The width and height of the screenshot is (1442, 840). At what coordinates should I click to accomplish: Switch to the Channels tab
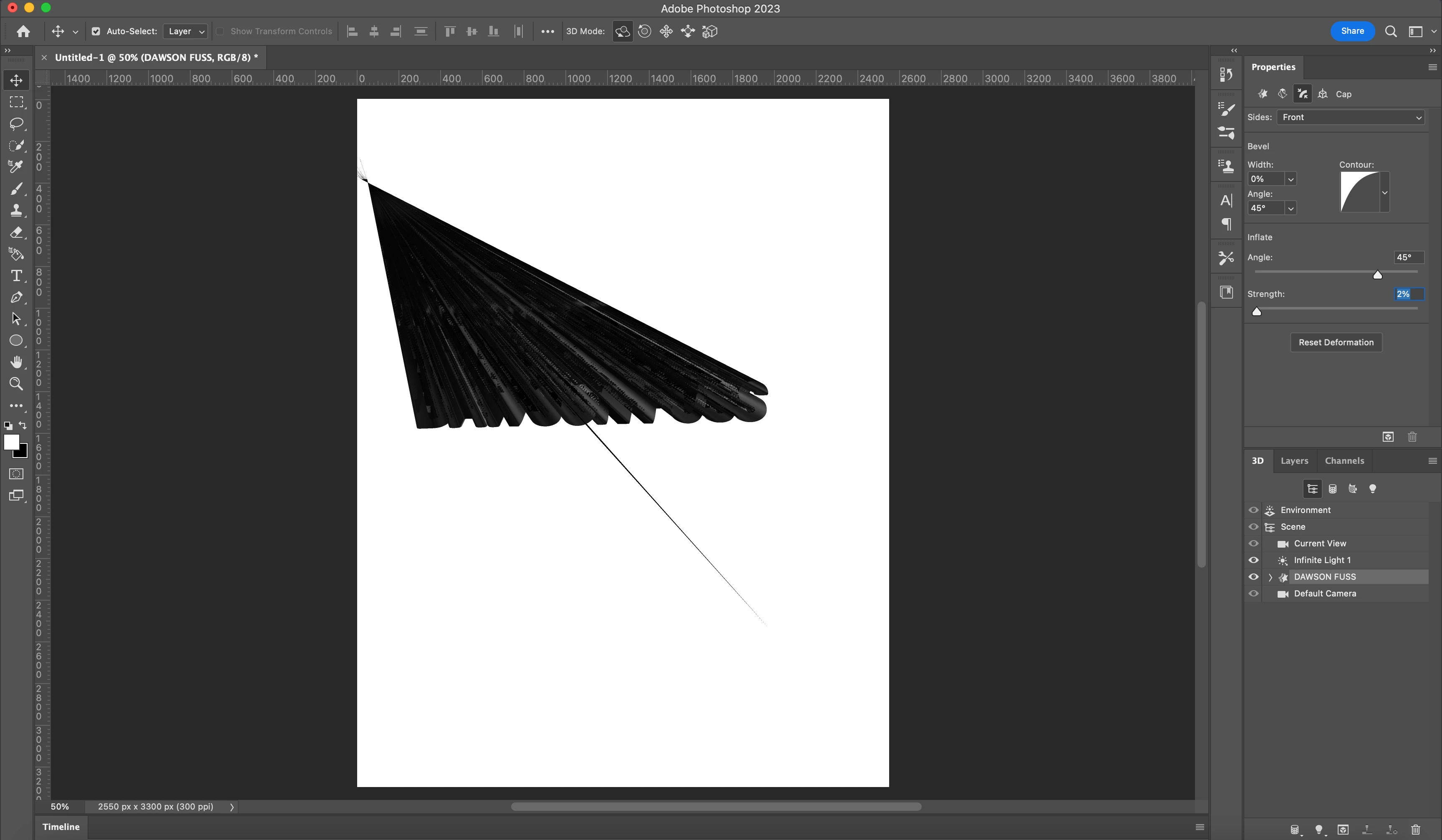pos(1344,461)
